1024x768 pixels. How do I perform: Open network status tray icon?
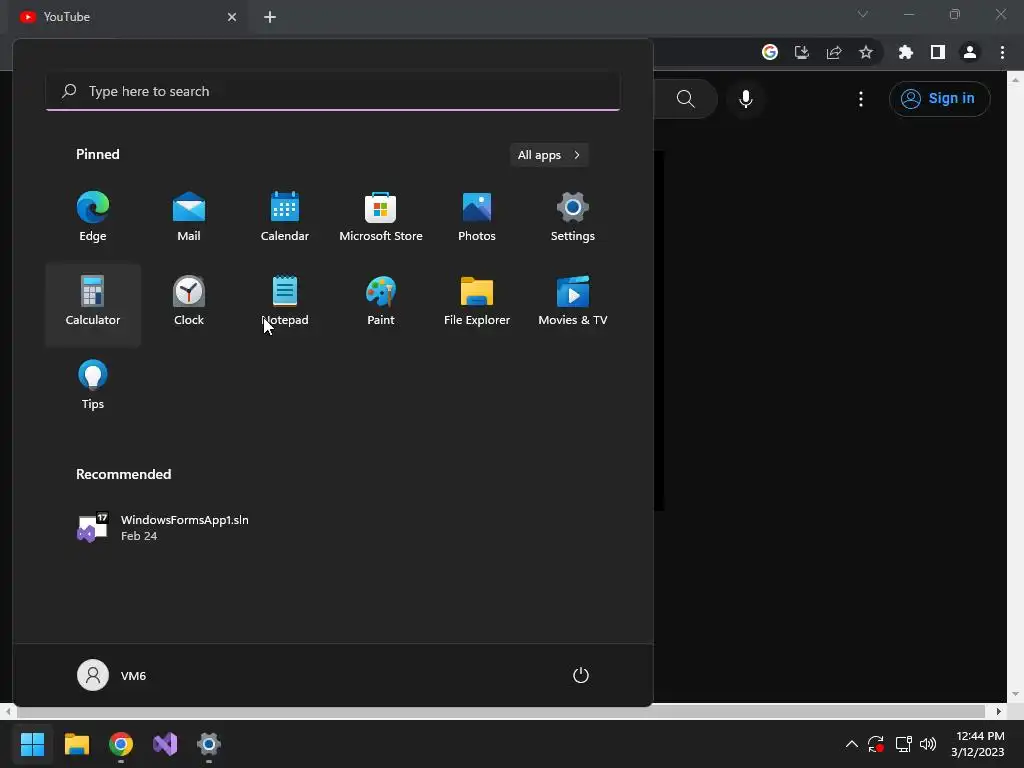click(x=903, y=744)
